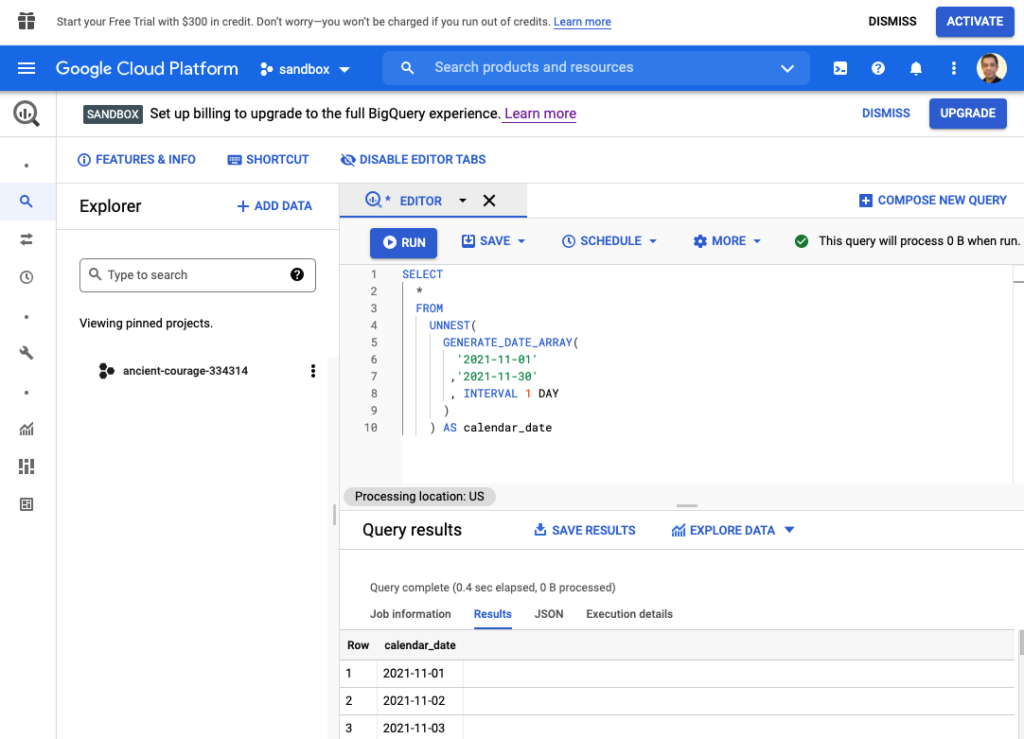
Task: Switch to JSON tab
Action: [x=549, y=614]
